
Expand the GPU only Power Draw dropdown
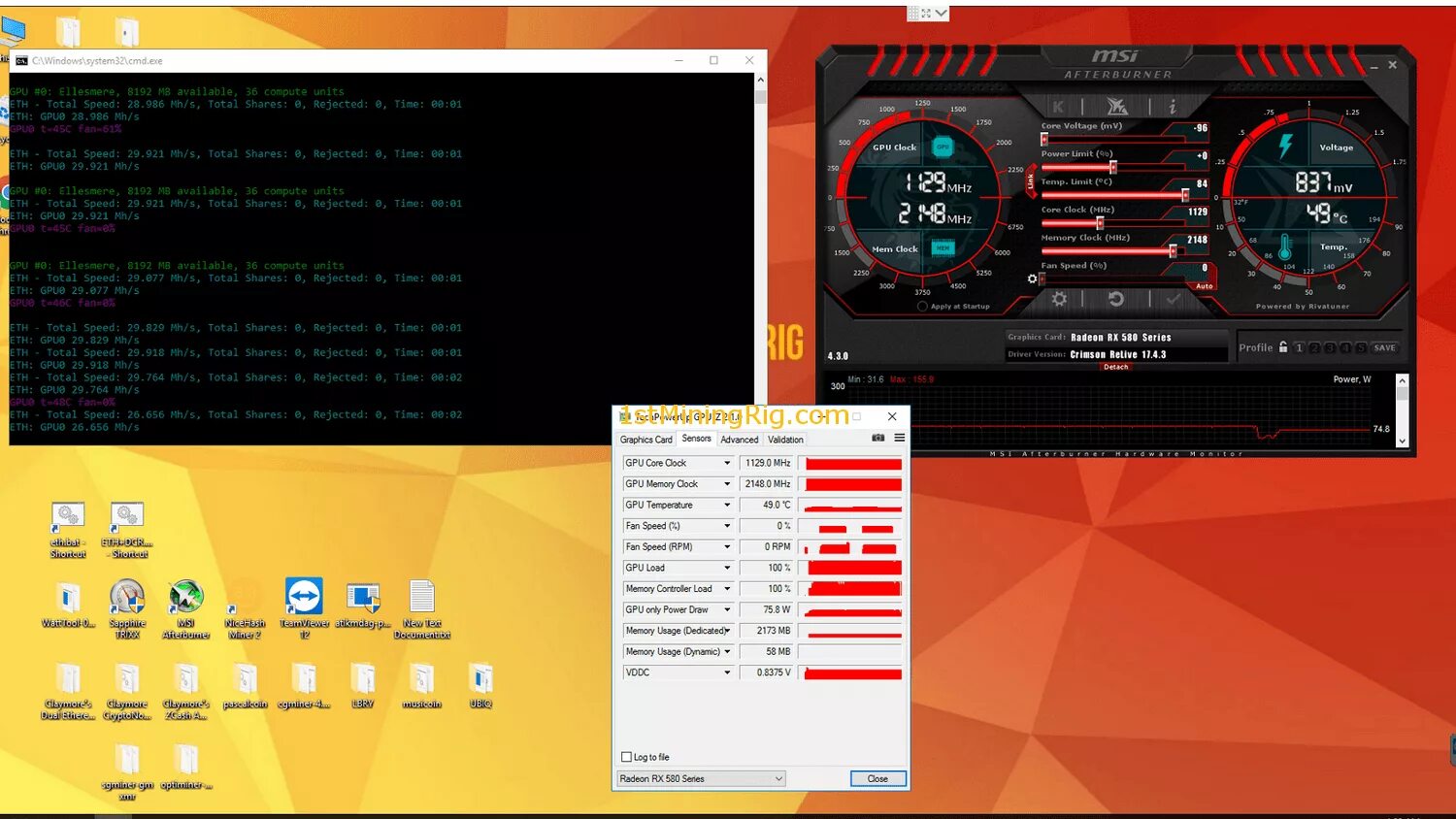[727, 609]
